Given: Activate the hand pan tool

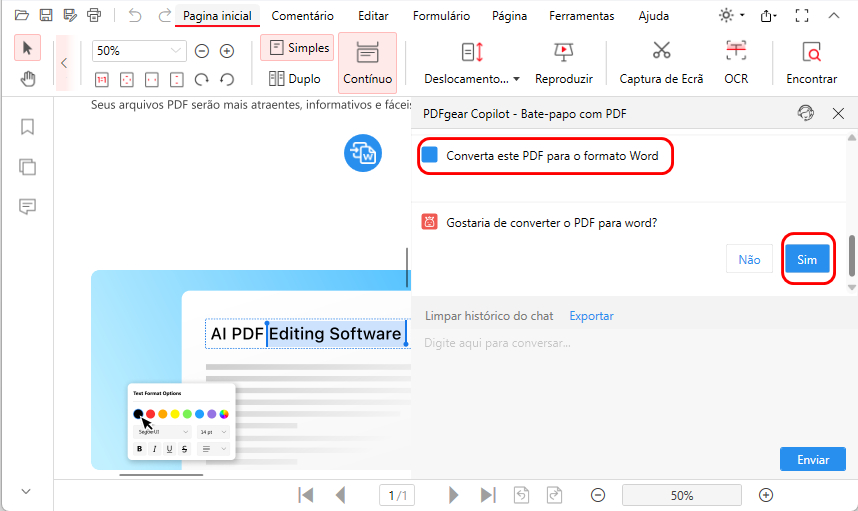Looking at the screenshot, I should (x=27, y=79).
